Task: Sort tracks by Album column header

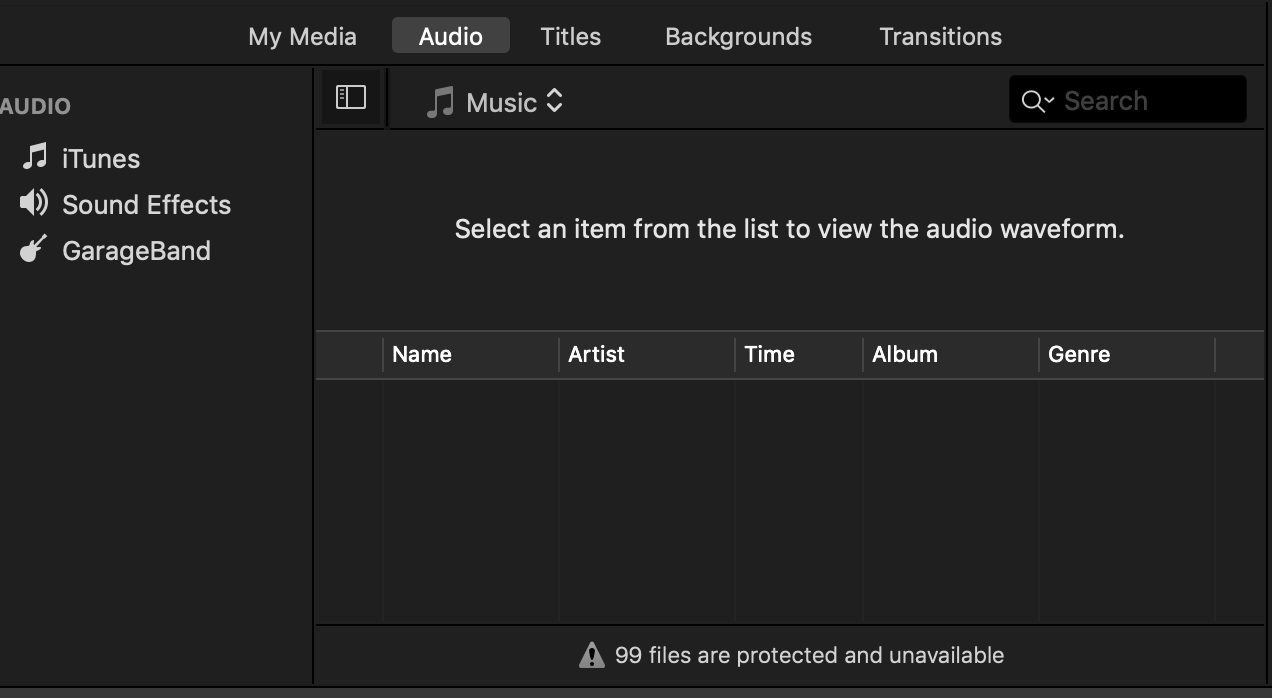Action: coord(905,354)
